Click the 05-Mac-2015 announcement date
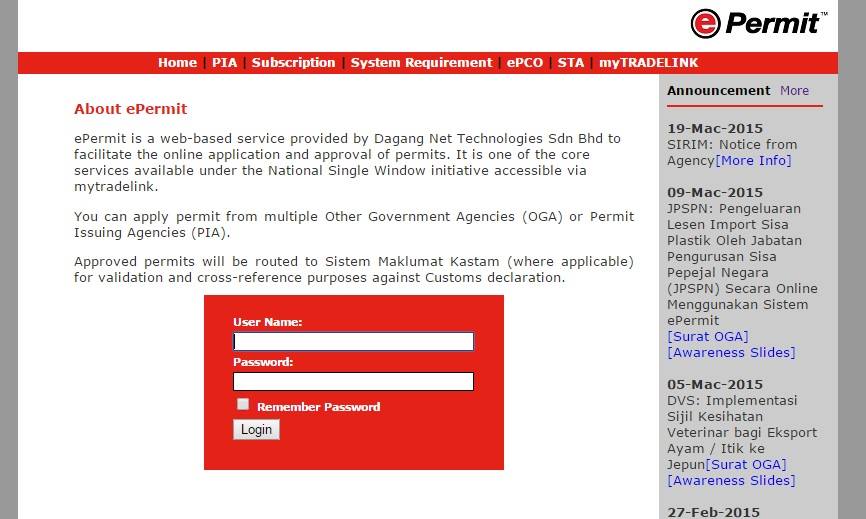 pyautogui.click(x=715, y=384)
